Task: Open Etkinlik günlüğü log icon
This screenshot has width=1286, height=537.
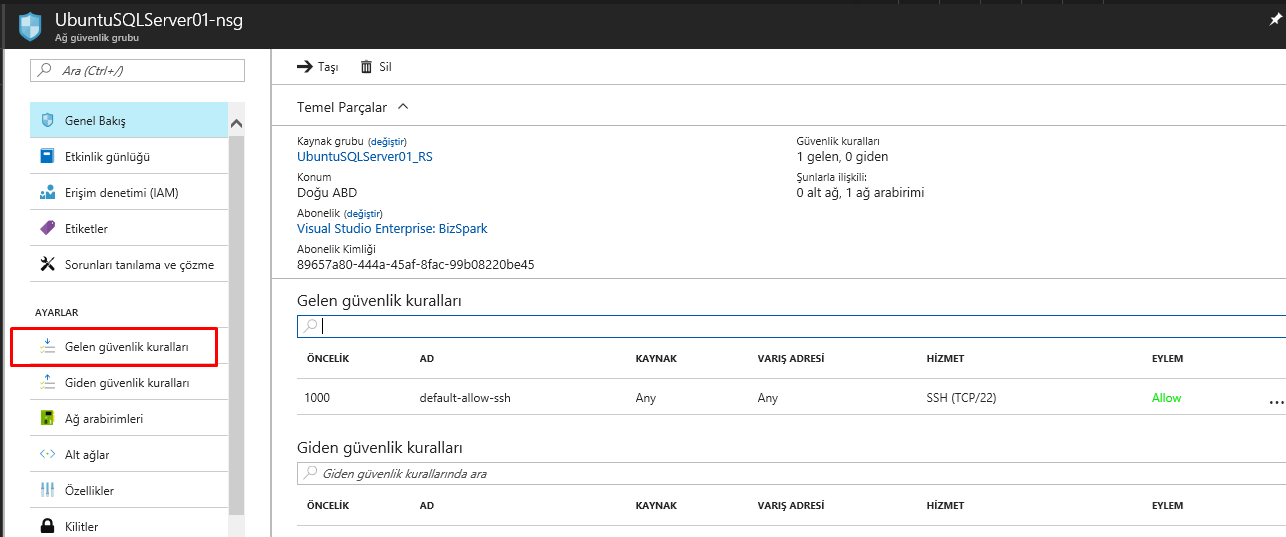Action: [x=47, y=157]
